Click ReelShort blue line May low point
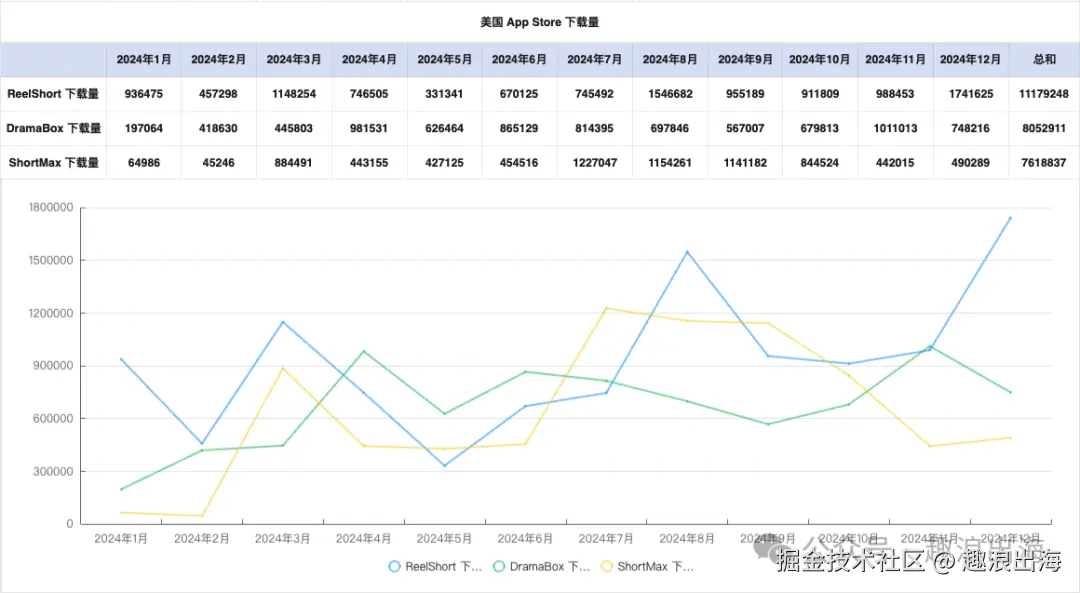This screenshot has height=593, width=1080. (444, 466)
